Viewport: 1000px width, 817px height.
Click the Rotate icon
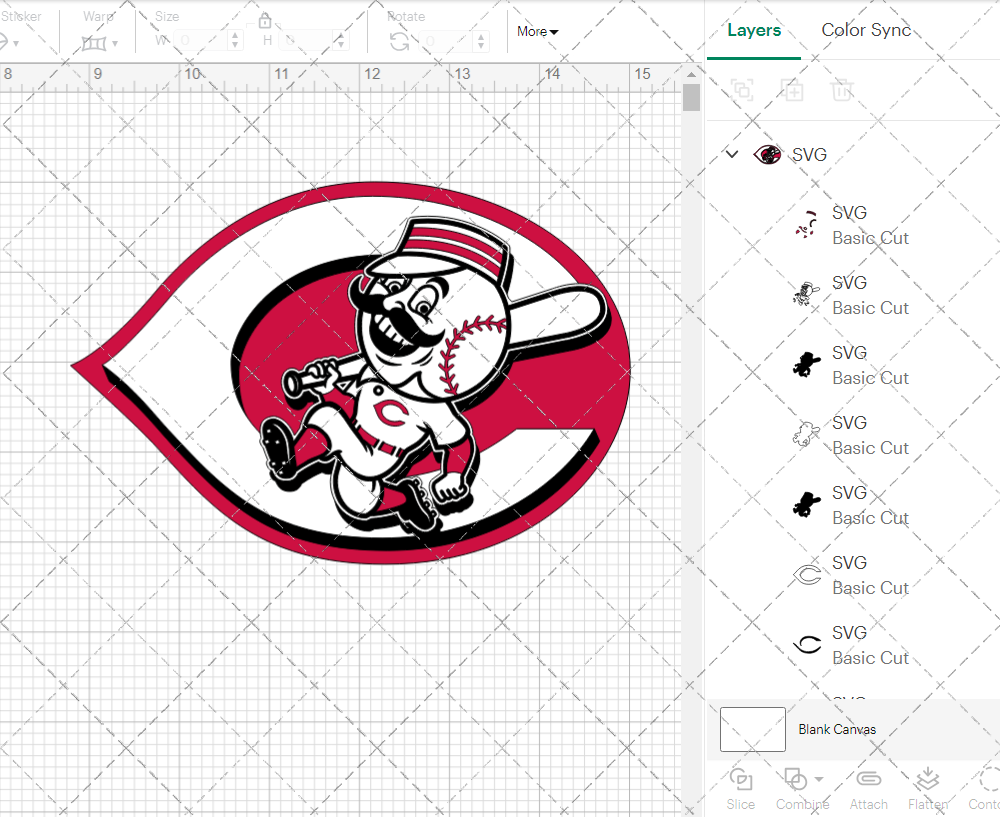[x=400, y=41]
